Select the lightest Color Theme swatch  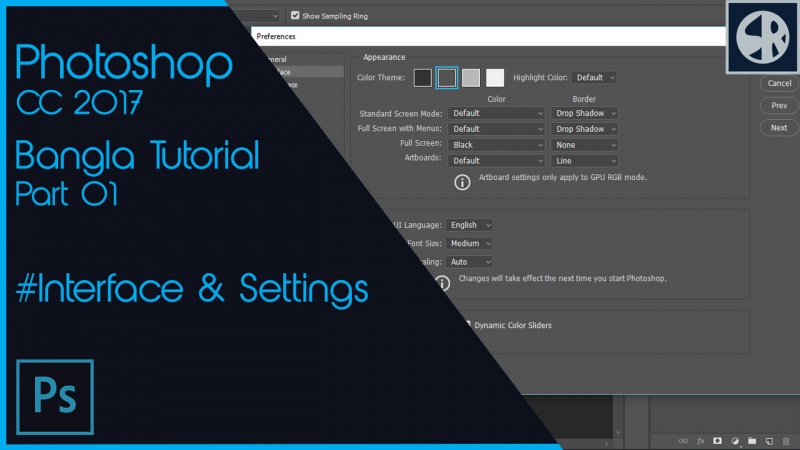(x=494, y=78)
